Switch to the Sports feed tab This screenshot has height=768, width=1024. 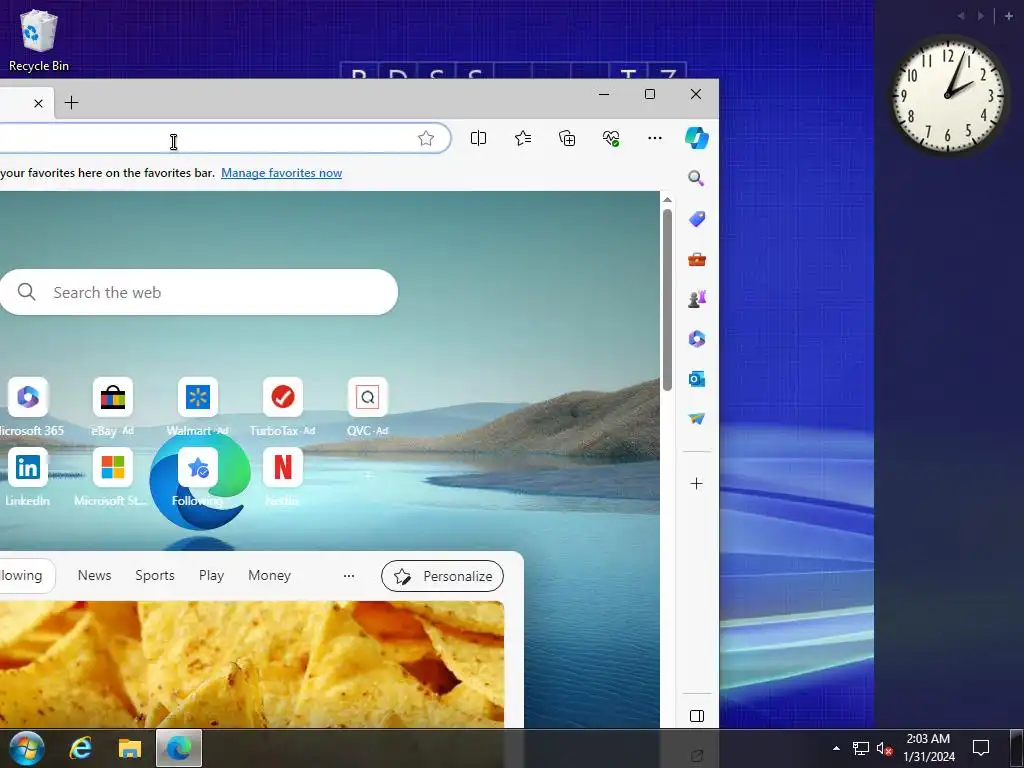point(155,575)
